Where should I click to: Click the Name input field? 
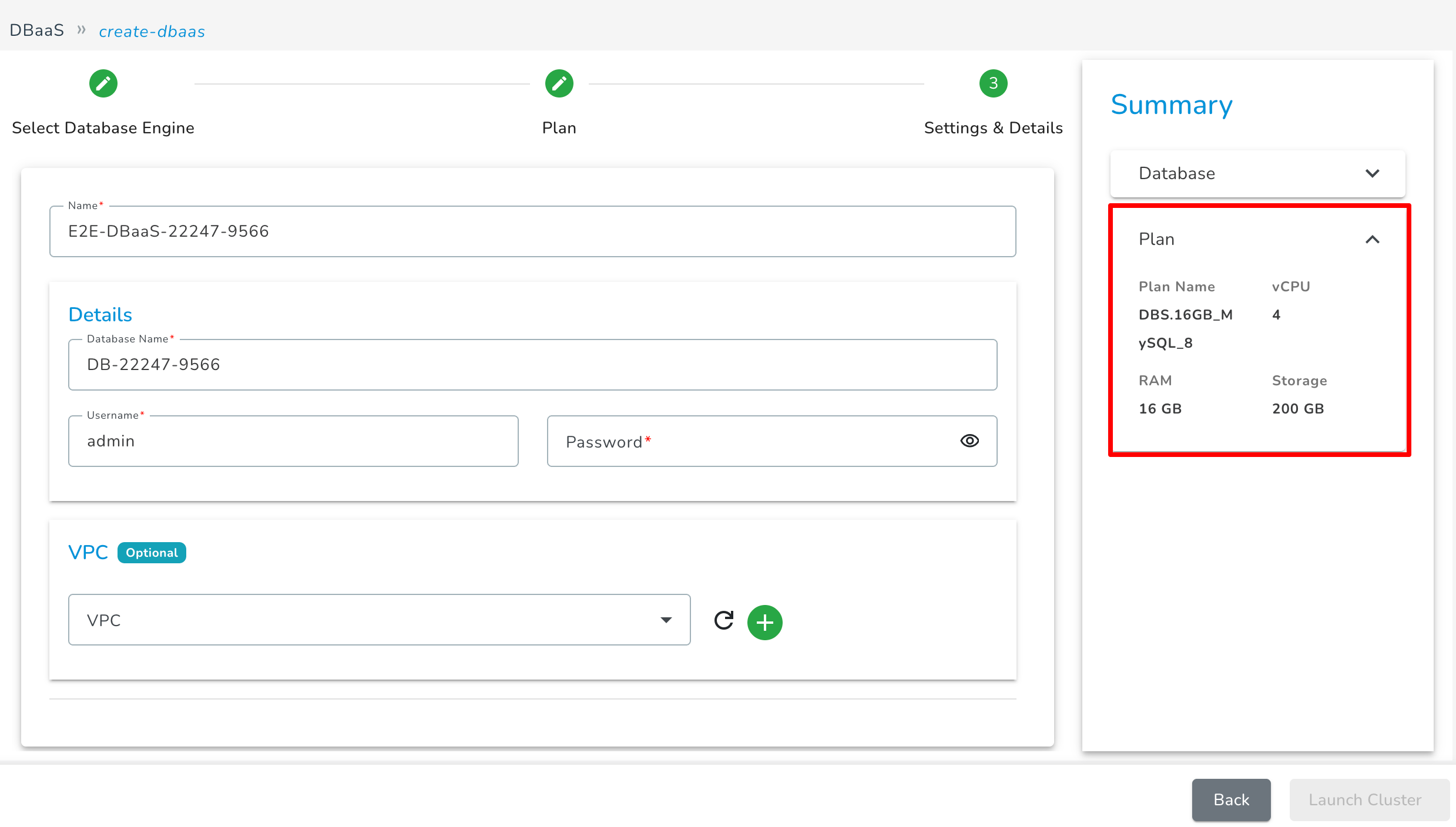[533, 231]
